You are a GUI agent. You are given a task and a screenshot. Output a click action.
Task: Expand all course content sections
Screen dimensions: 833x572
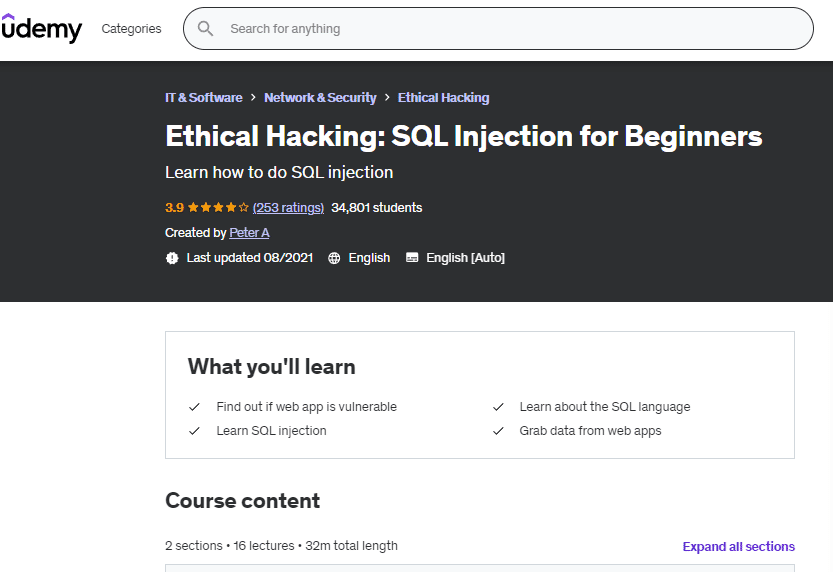coord(738,547)
